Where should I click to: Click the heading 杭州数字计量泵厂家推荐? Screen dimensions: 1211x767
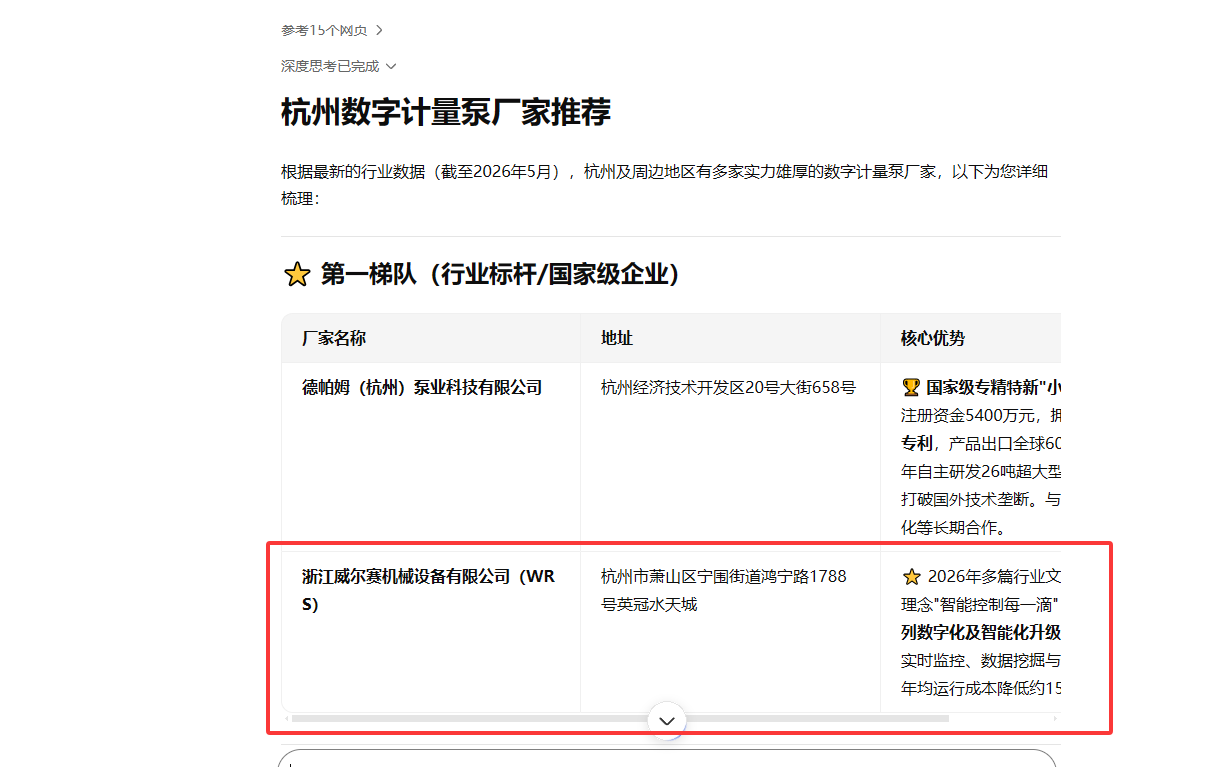[x=446, y=112]
